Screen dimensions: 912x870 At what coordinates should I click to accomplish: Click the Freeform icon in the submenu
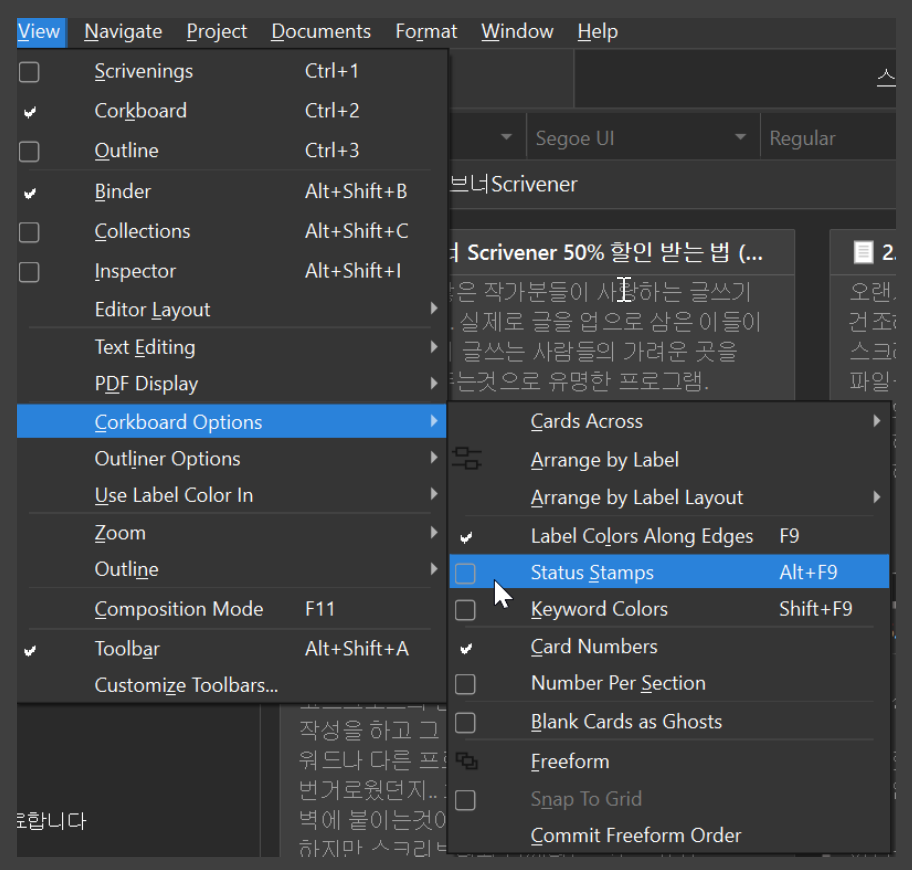pos(466,761)
